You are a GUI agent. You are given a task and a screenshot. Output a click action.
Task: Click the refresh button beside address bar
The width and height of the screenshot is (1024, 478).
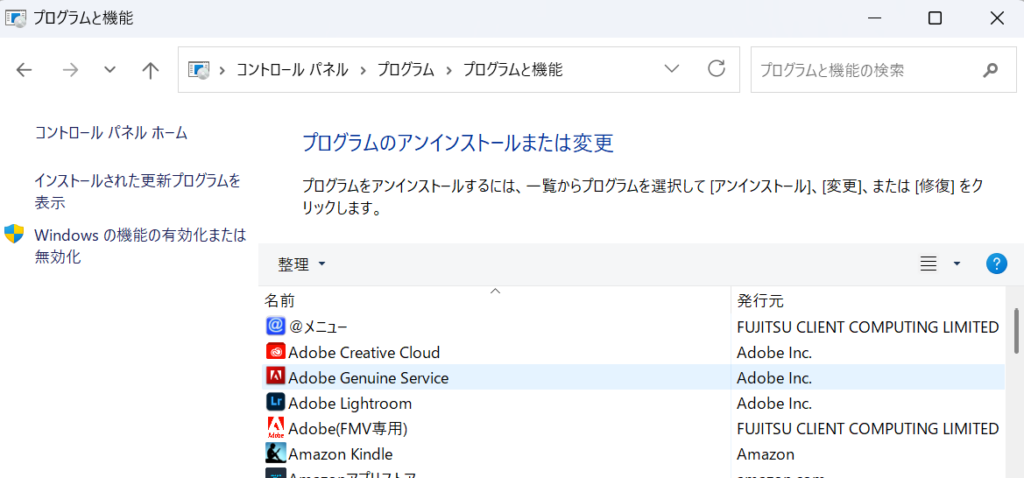tap(716, 69)
